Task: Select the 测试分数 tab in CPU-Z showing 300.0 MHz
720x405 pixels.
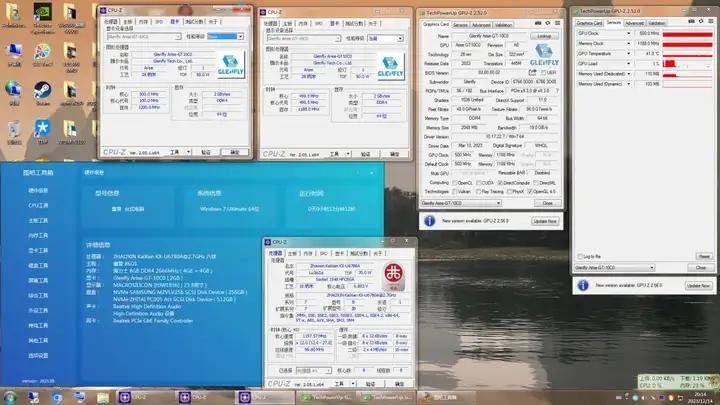Action: pos(194,22)
